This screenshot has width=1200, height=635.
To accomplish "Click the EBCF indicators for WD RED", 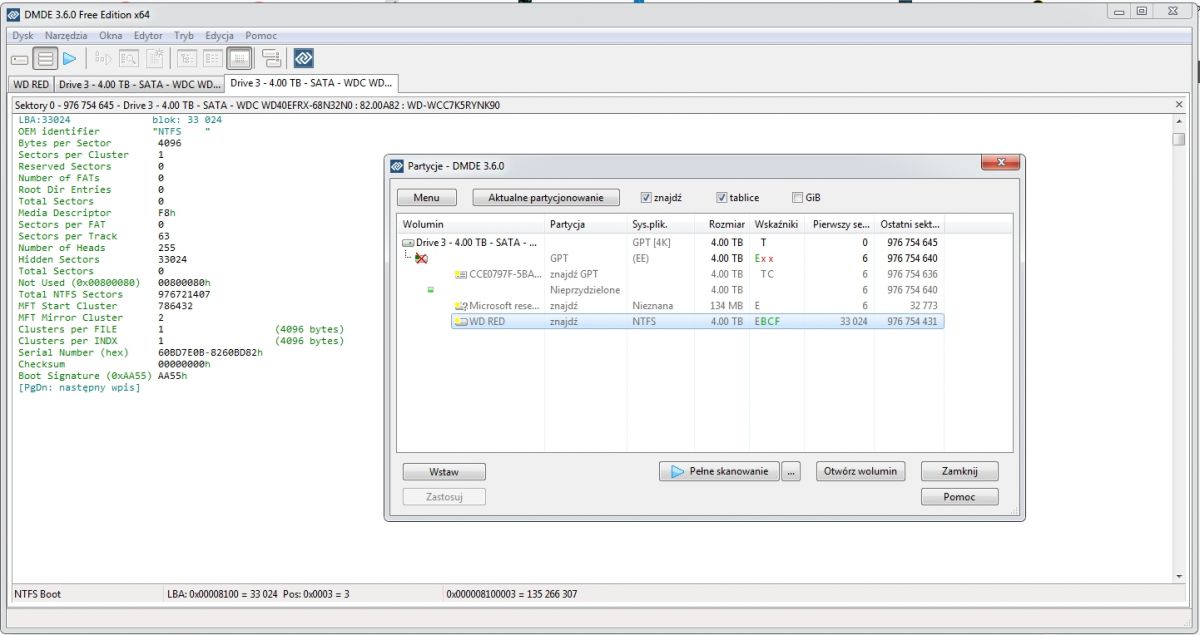I will [768, 321].
